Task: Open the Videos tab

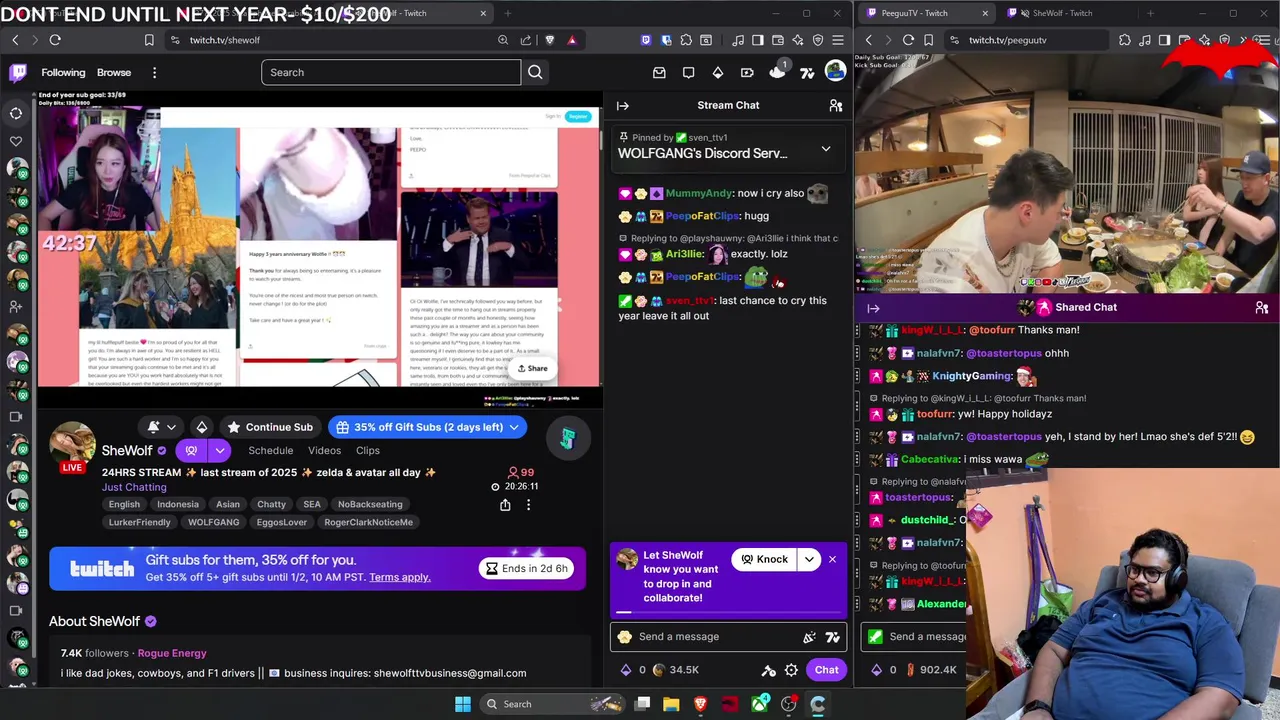Action: [x=324, y=451]
